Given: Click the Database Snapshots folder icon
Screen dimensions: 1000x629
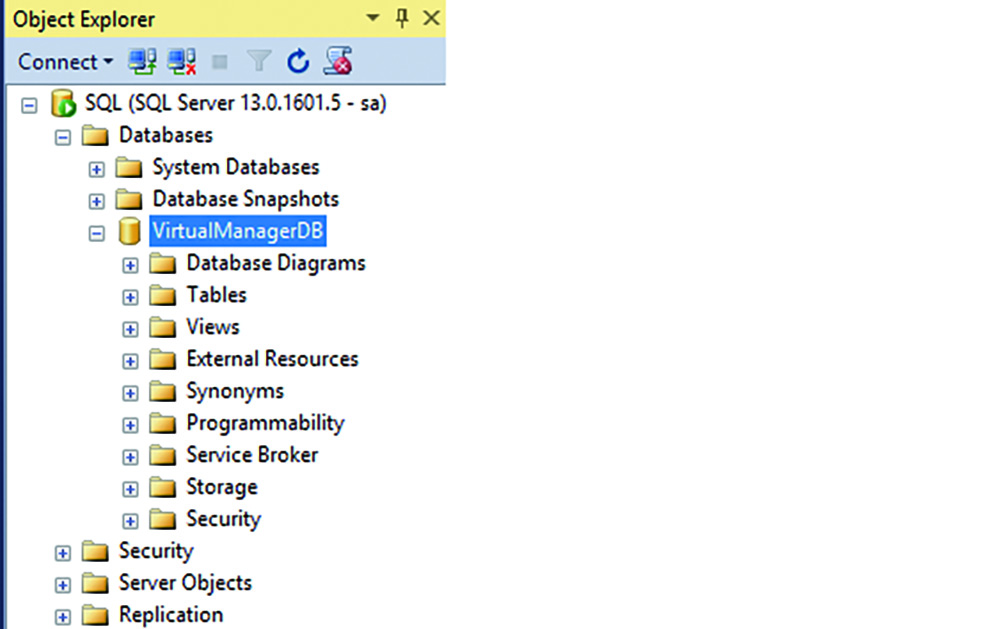Looking at the screenshot, I should click(x=129, y=199).
